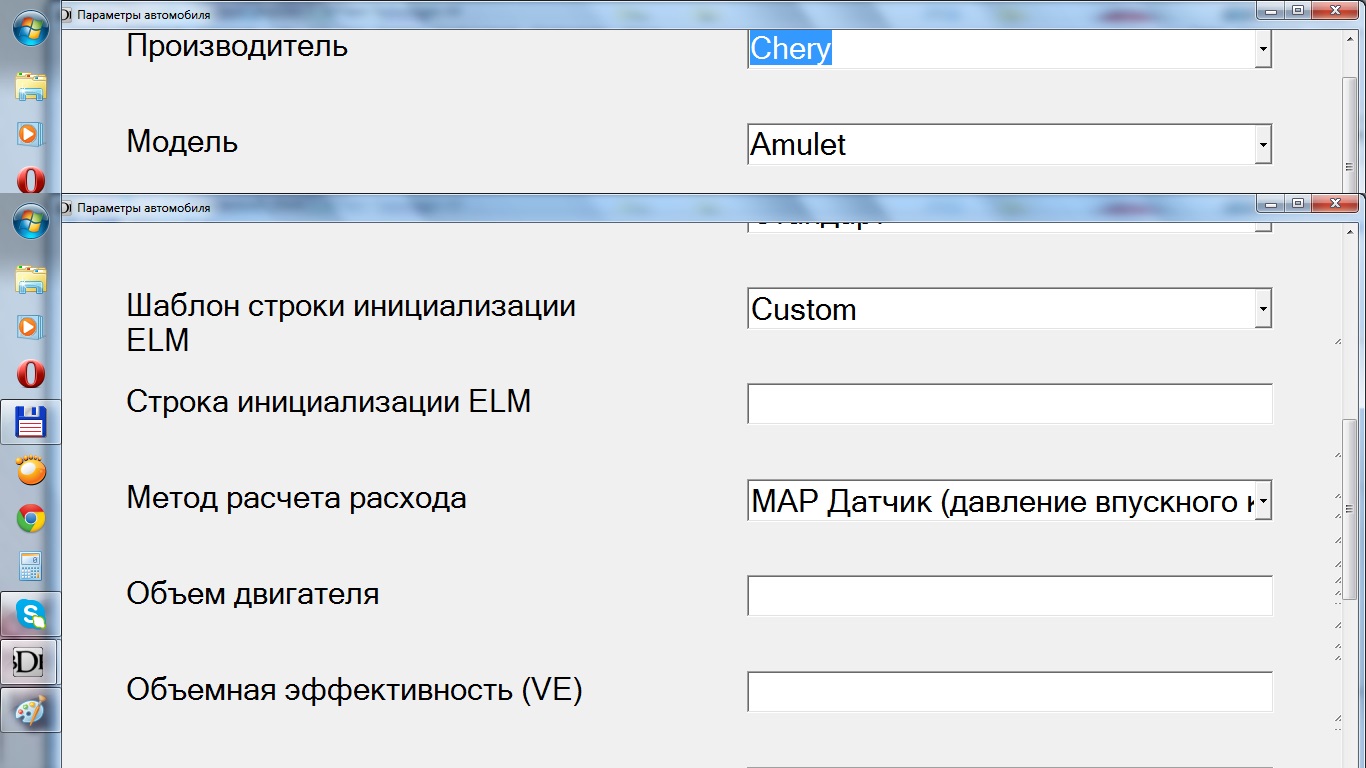The image size is (1366, 768).
Task: Activate the DI application taskbar button
Action: pos(31,662)
